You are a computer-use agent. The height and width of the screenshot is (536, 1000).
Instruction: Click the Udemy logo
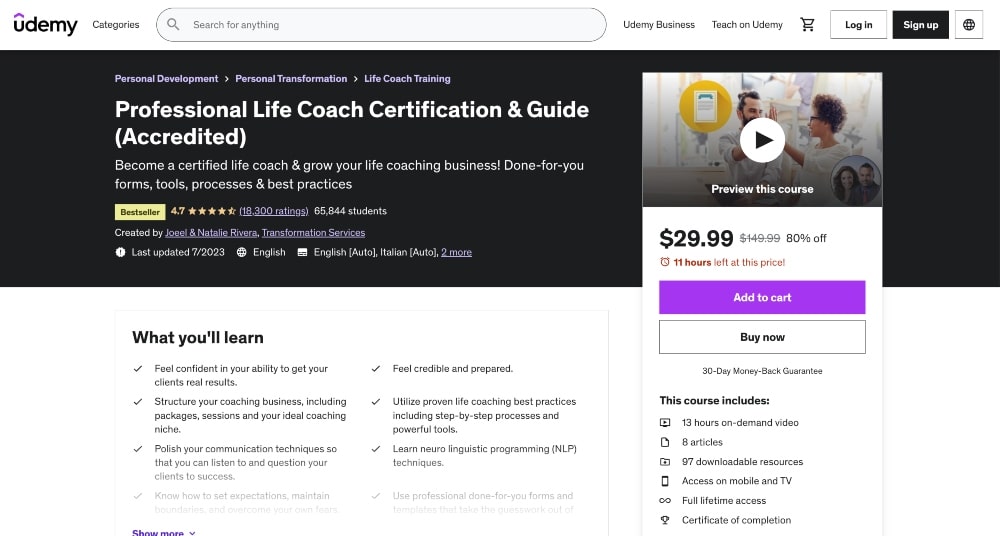[x=45, y=25]
